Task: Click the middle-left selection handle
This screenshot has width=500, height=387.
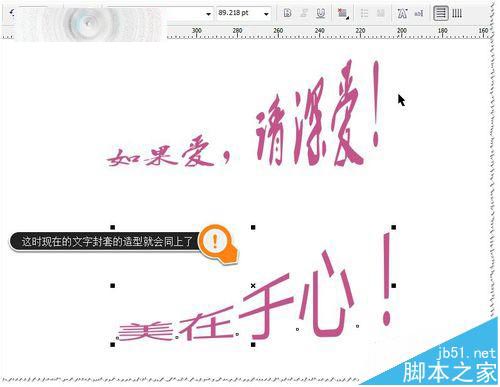Action: [113, 286]
